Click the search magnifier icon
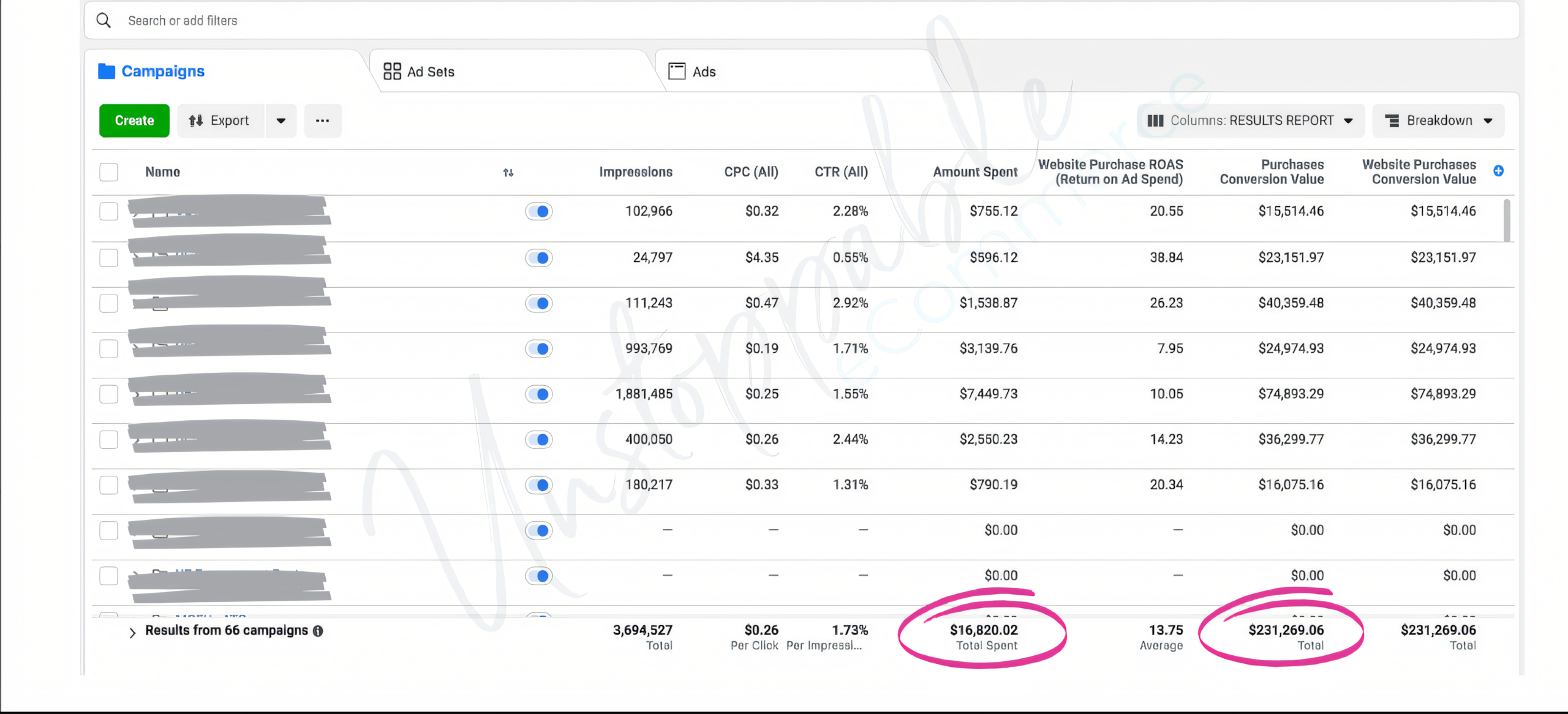This screenshot has width=1568, height=714. [104, 21]
